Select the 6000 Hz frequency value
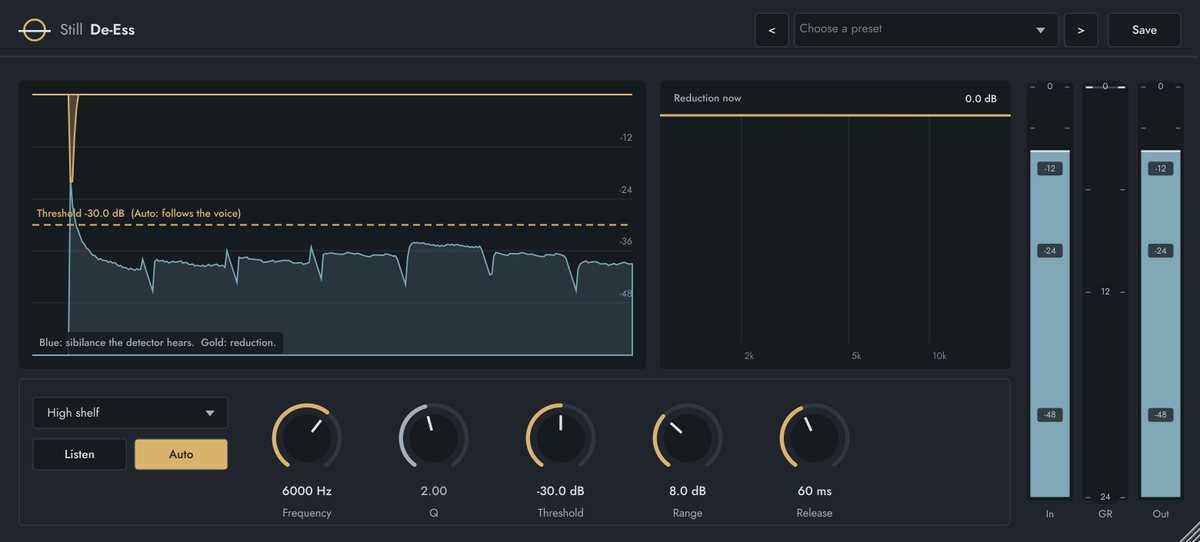The width and height of the screenshot is (1200, 542). (x=307, y=491)
